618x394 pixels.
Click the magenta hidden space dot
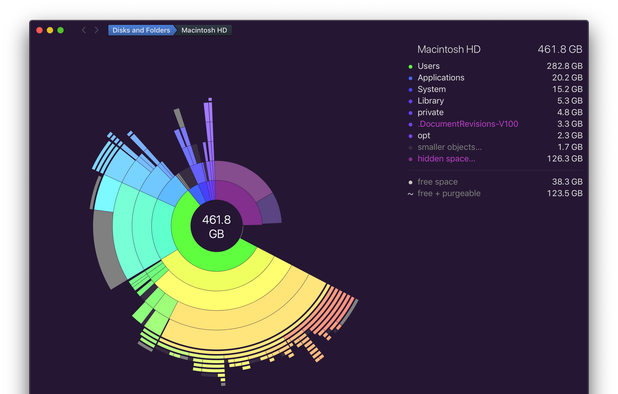410,159
